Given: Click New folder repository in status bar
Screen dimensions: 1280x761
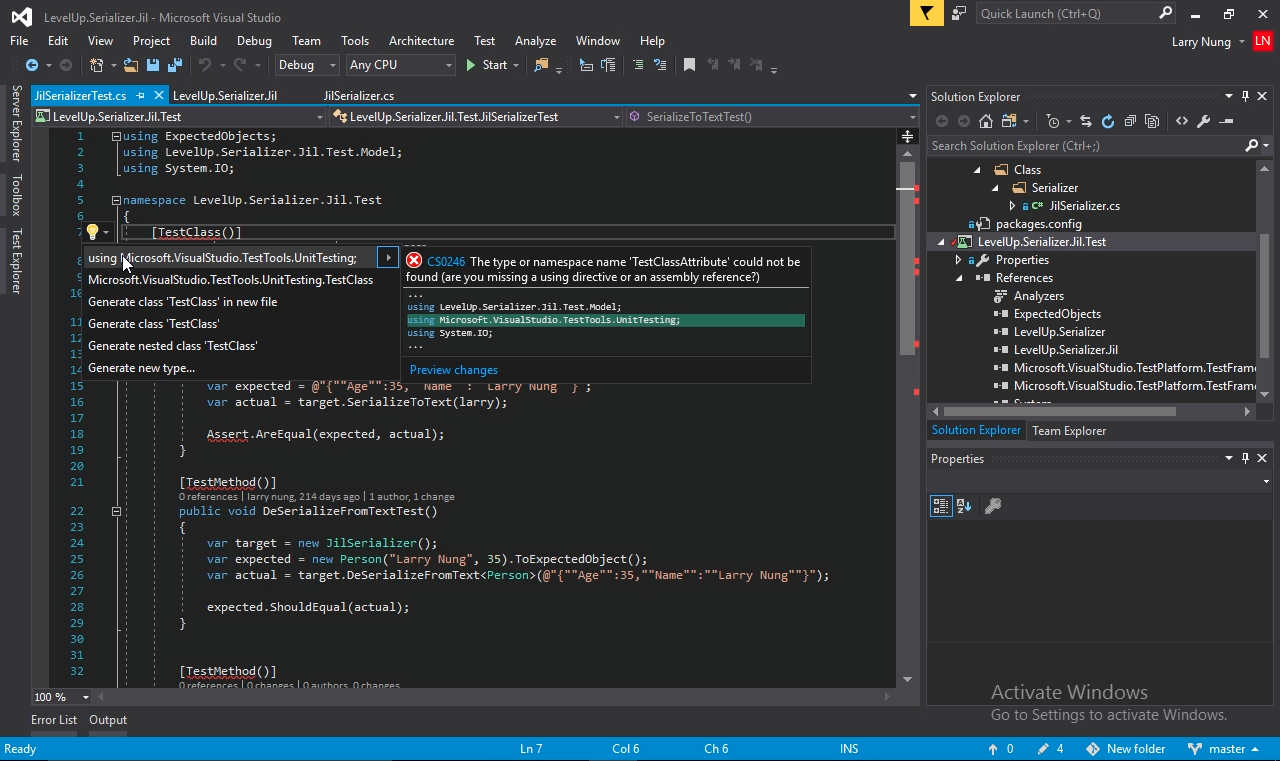Looking at the screenshot, I should pos(1125,749).
